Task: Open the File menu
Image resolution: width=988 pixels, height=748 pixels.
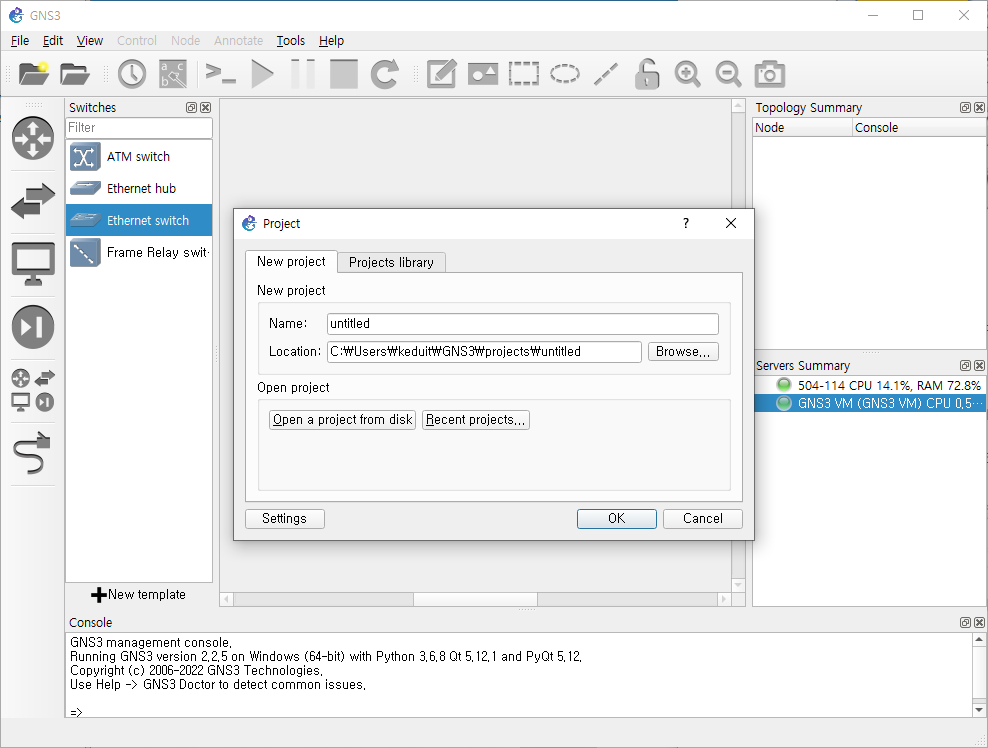Action: pyautogui.click(x=20, y=41)
